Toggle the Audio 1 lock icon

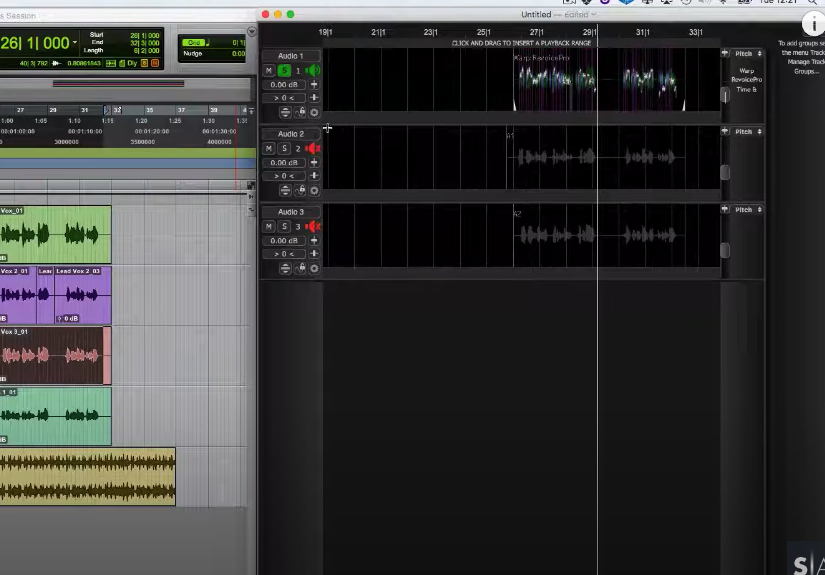[300, 112]
